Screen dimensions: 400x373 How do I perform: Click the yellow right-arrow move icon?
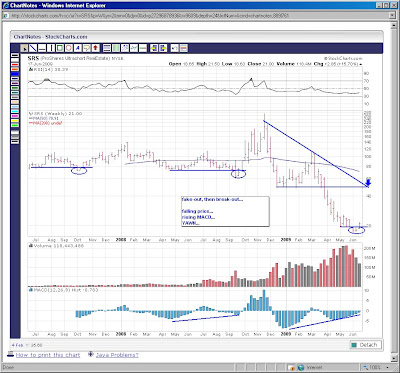pyautogui.click(x=163, y=48)
